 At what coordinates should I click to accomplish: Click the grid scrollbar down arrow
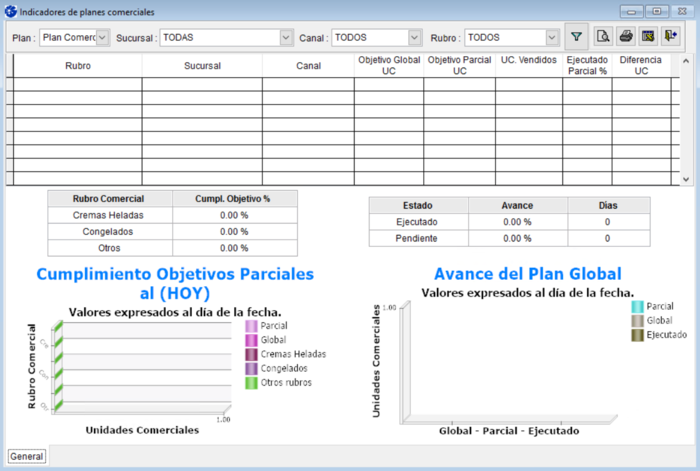pos(685,178)
